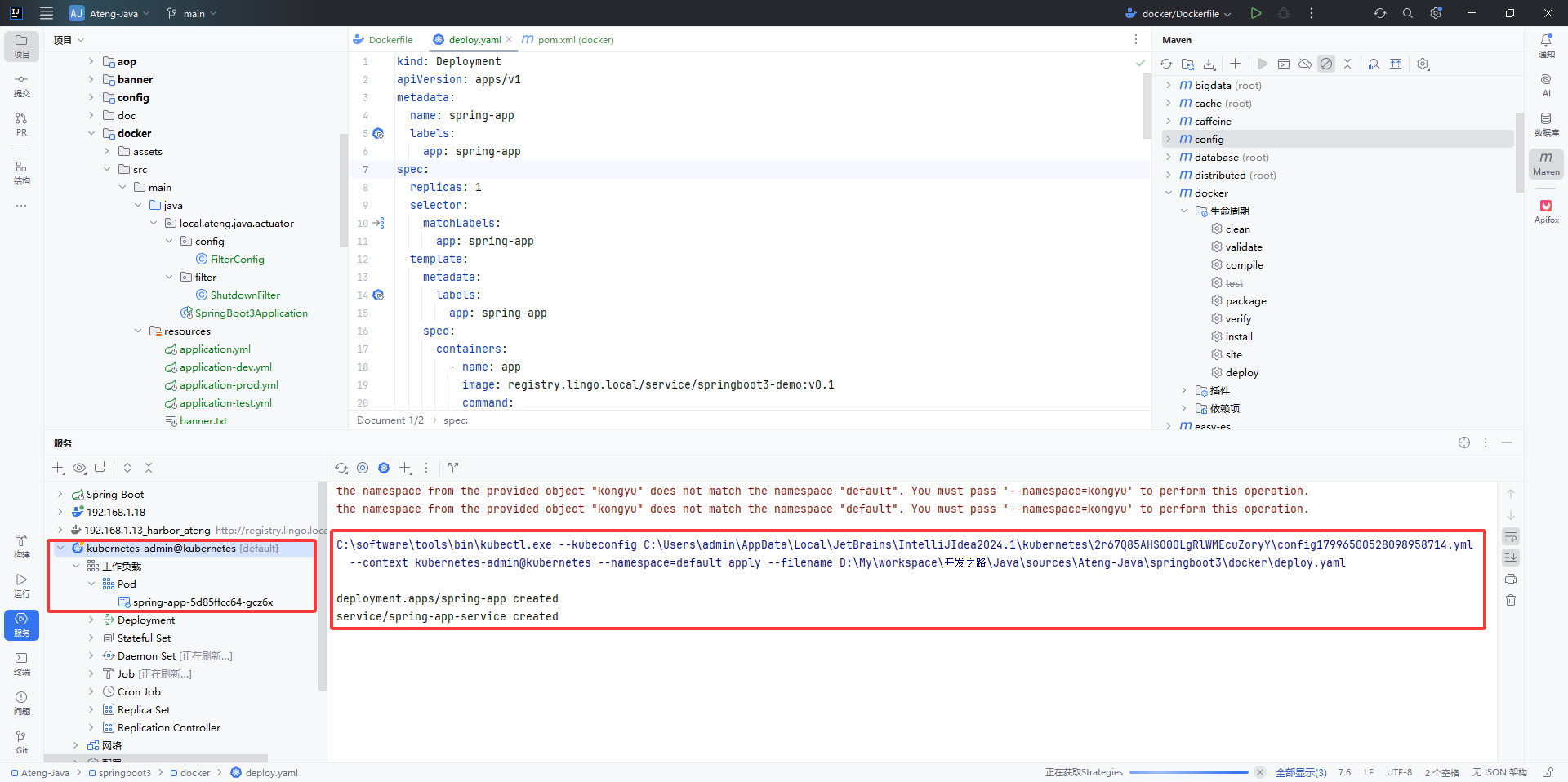The image size is (1568, 782).
Task: Collapse the docker folder in project tree
Action: [x=91, y=134]
